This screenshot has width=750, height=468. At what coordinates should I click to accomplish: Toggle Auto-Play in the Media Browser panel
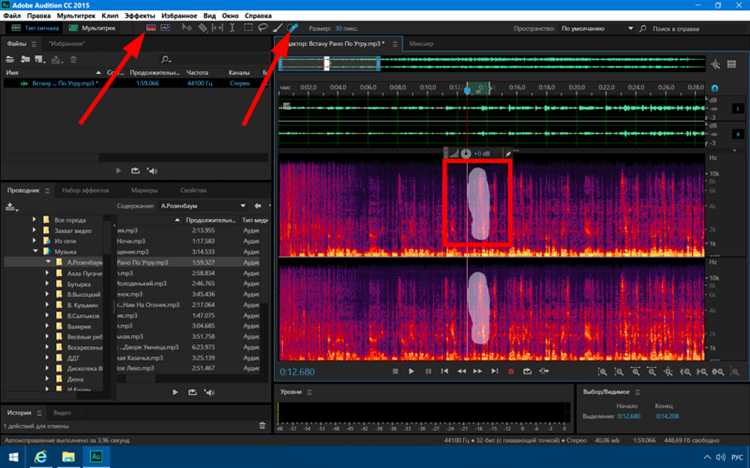tap(210, 392)
